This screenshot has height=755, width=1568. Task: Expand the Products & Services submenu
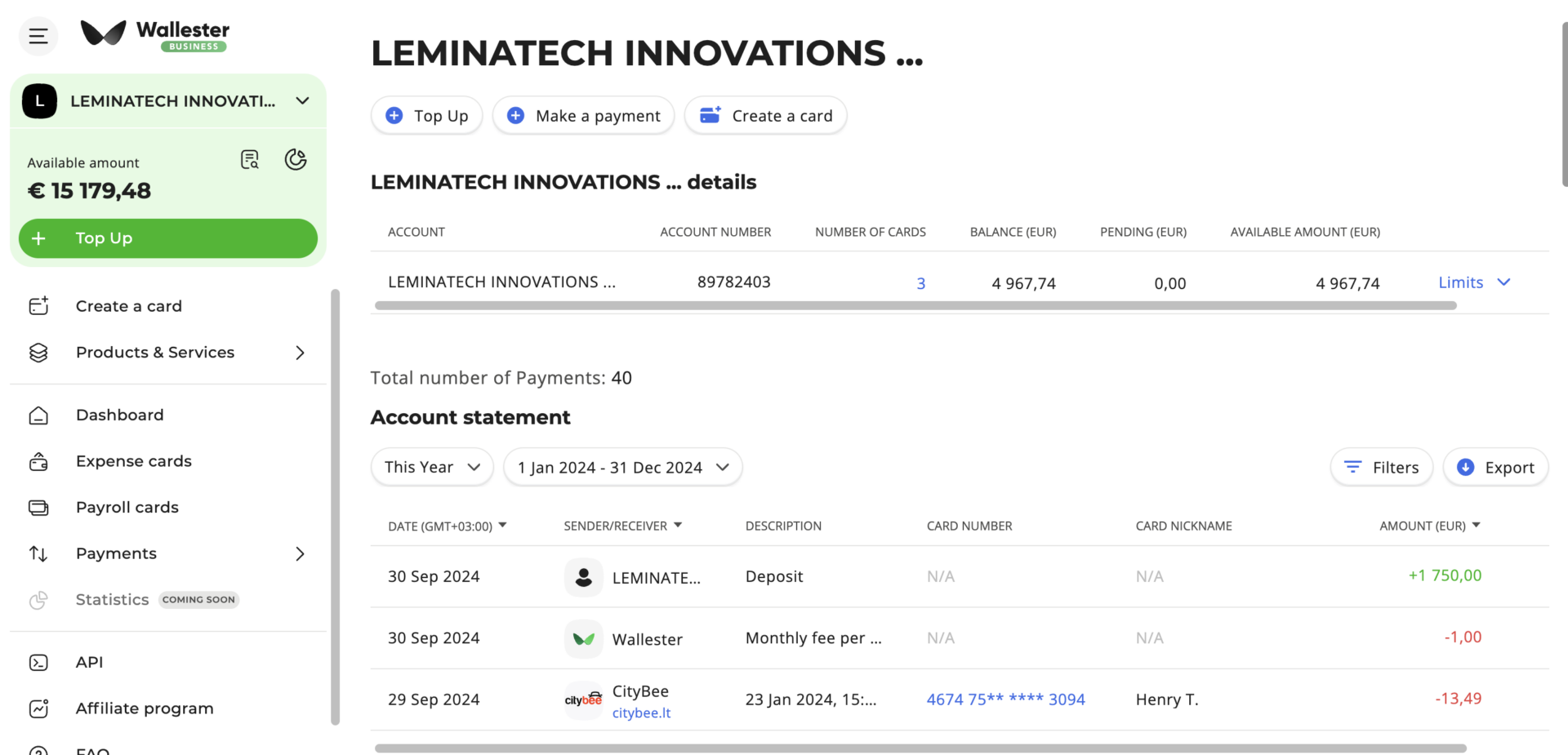[x=300, y=353]
